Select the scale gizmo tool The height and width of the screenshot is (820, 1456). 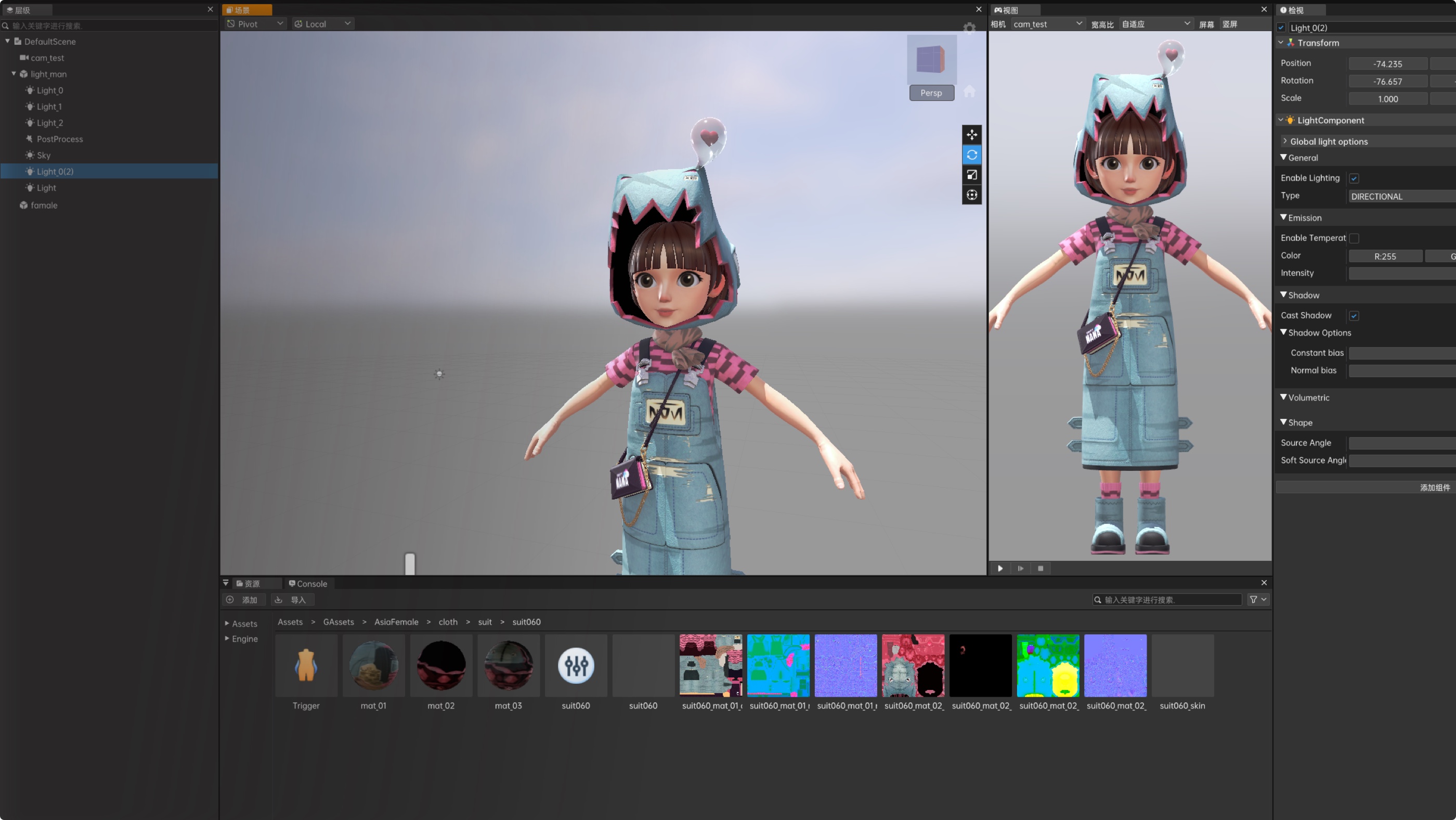click(971, 175)
